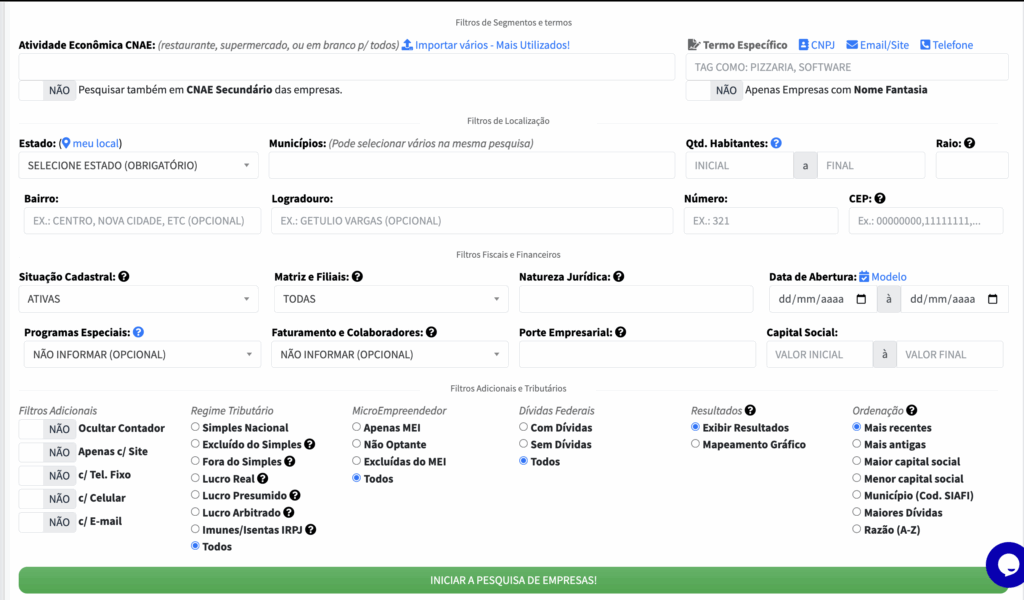Choose the CNPJ specific term option
The height and width of the screenshot is (600, 1024).
pos(816,45)
